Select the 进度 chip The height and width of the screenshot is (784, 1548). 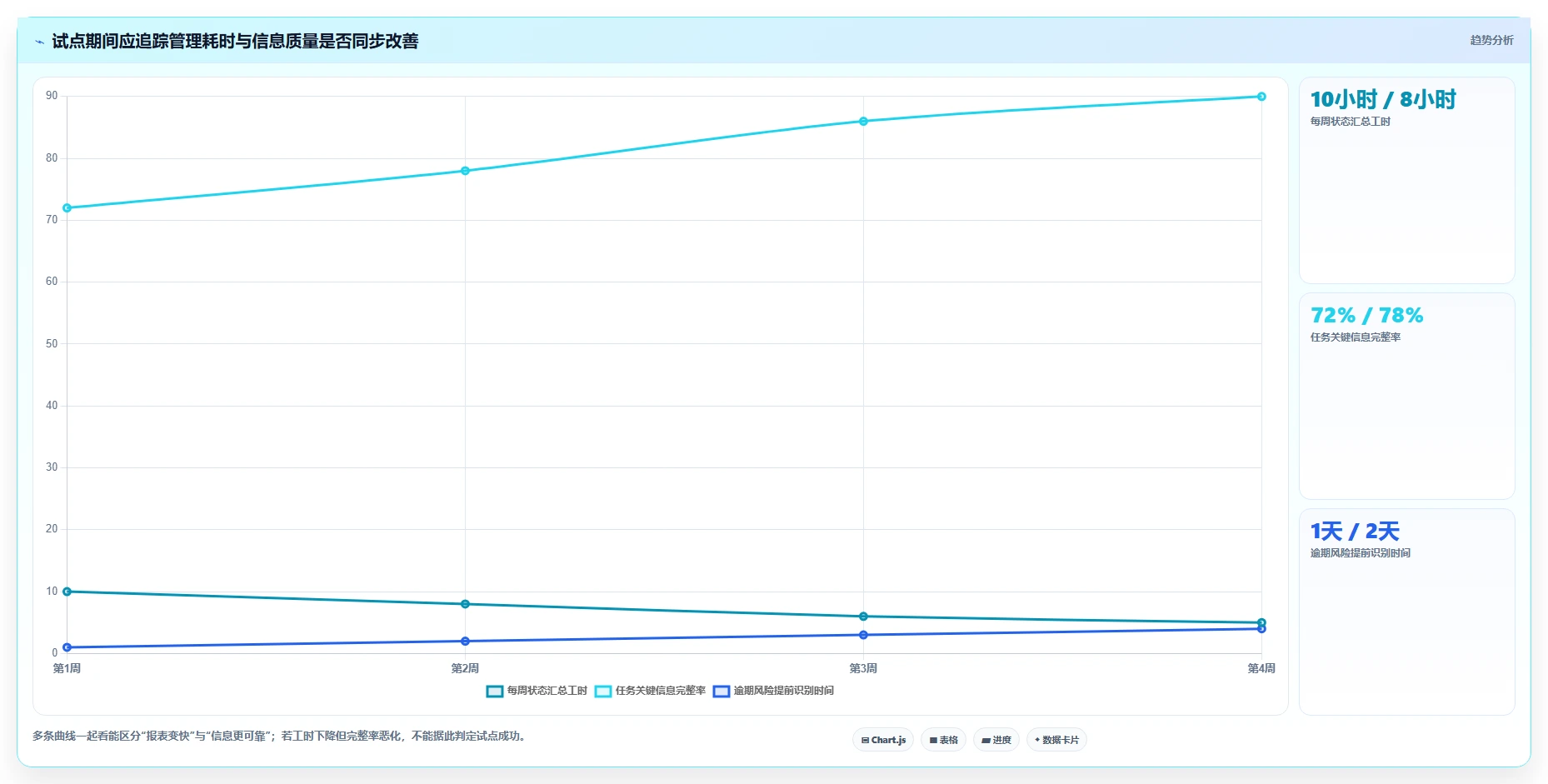[x=996, y=740]
